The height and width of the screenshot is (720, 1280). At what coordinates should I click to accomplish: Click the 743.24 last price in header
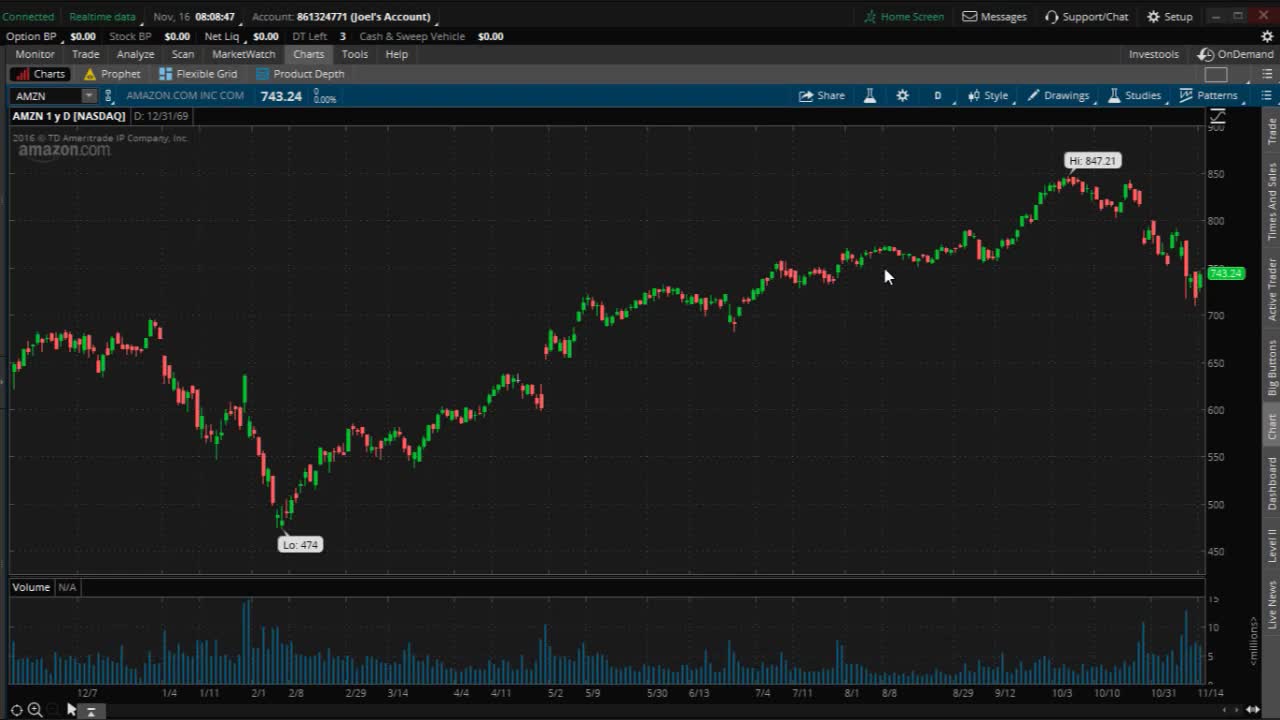tap(281, 96)
